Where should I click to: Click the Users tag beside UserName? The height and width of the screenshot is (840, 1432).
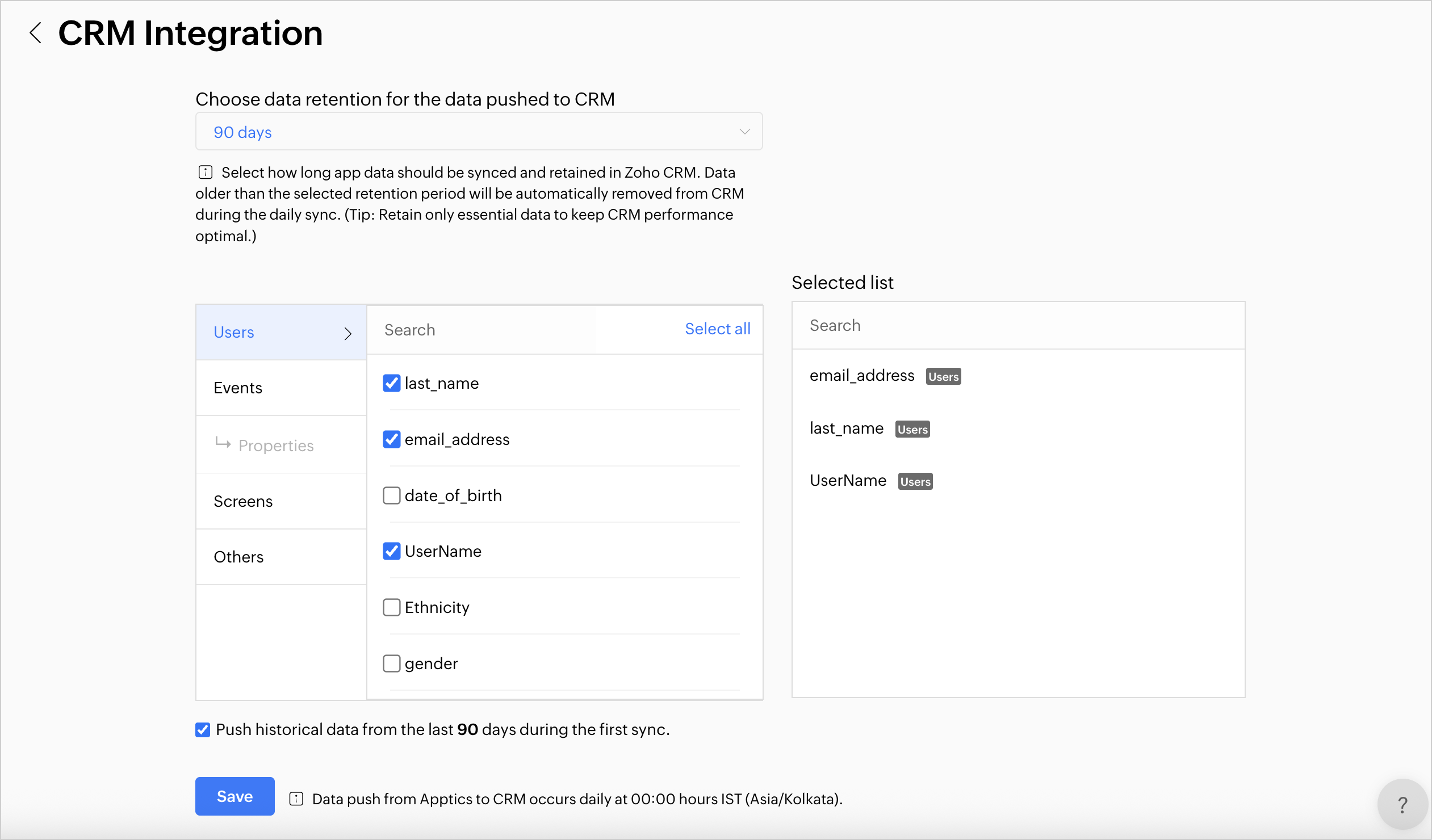(914, 482)
